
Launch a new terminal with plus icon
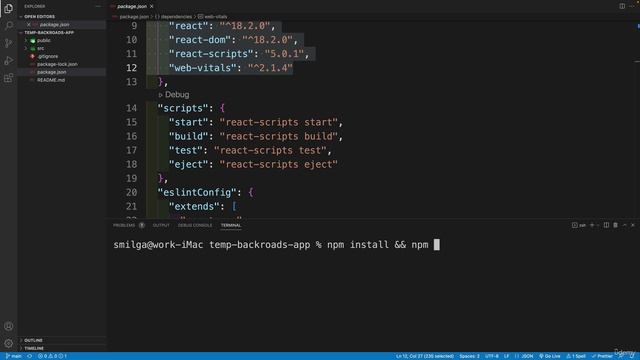pos(592,225)
